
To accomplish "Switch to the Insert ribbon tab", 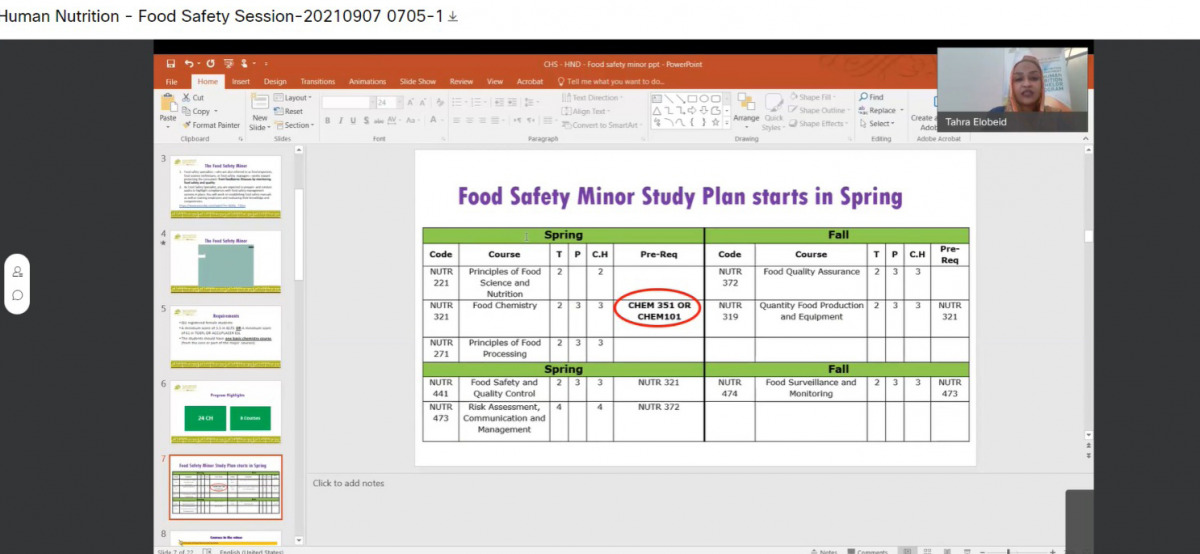I will point(241,82).
